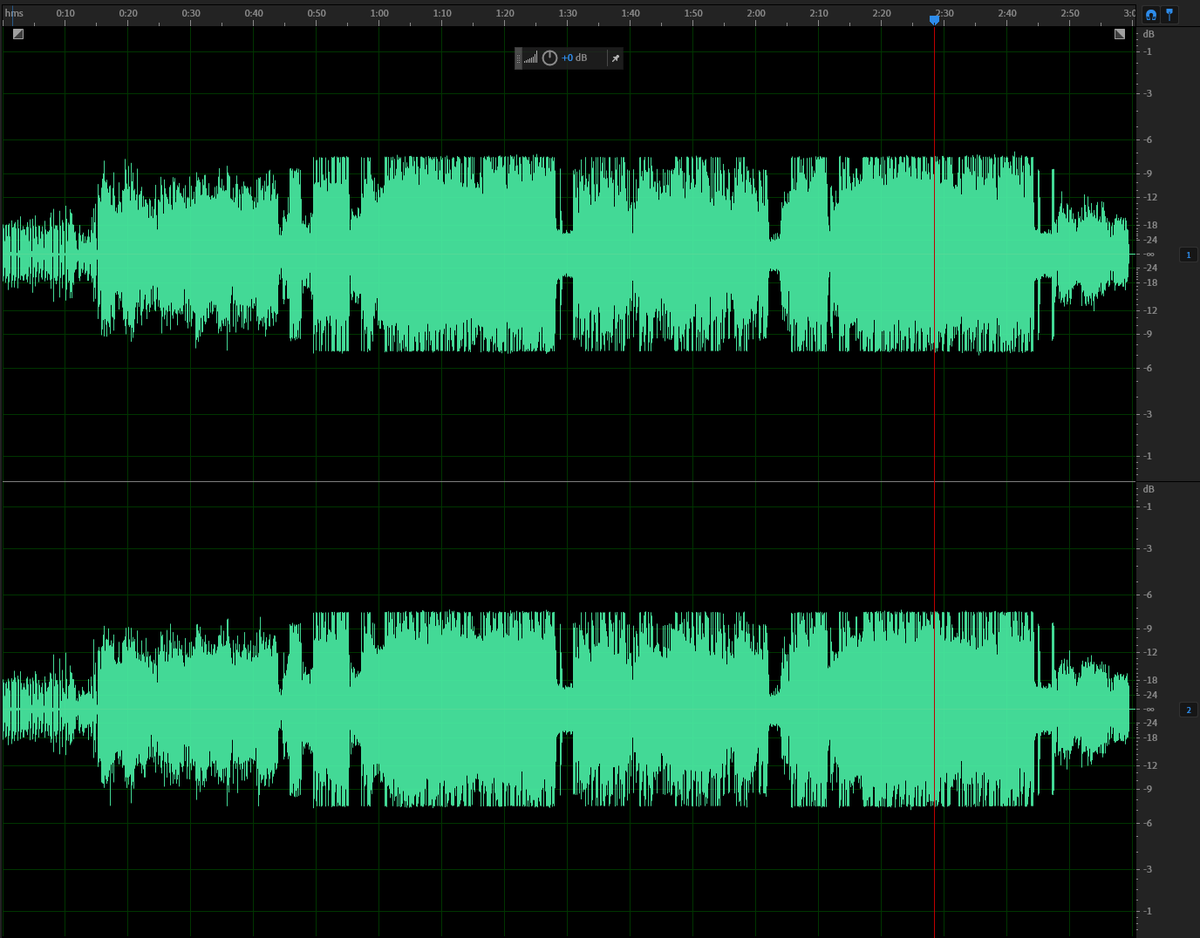Jump to 1:30 on the timeline ruler

point(568,13)
